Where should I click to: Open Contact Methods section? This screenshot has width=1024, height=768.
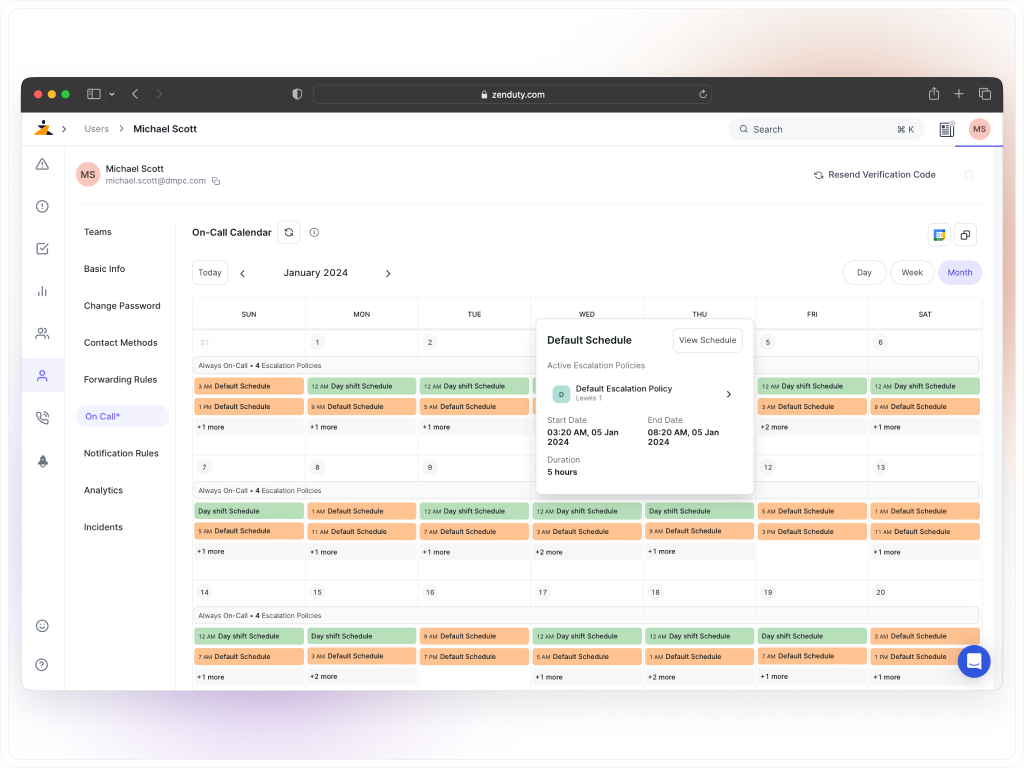(121, 342)
